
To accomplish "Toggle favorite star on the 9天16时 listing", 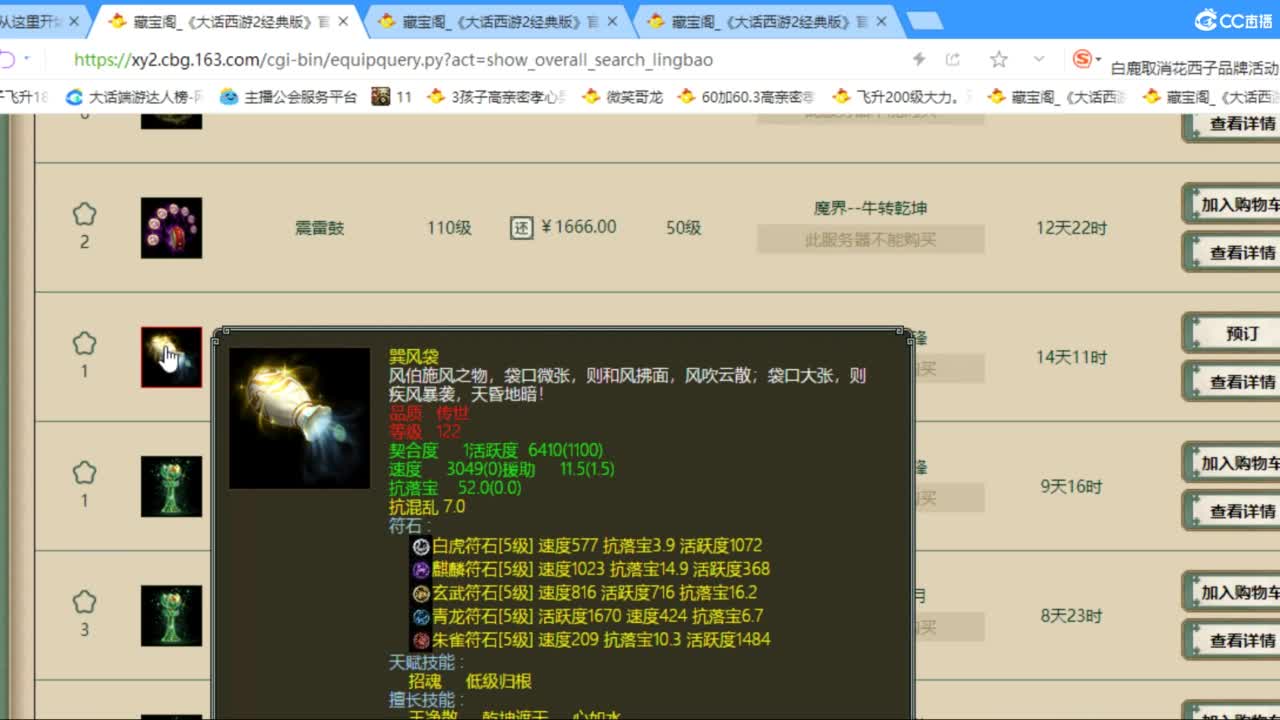I will click(85, 472).
